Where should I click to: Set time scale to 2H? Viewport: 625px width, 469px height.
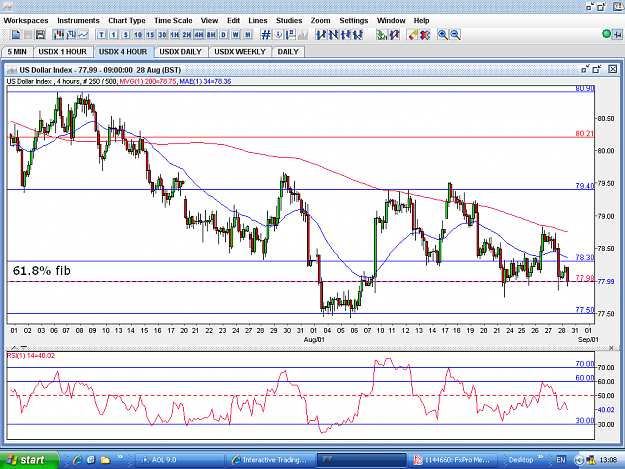point(187,35)
